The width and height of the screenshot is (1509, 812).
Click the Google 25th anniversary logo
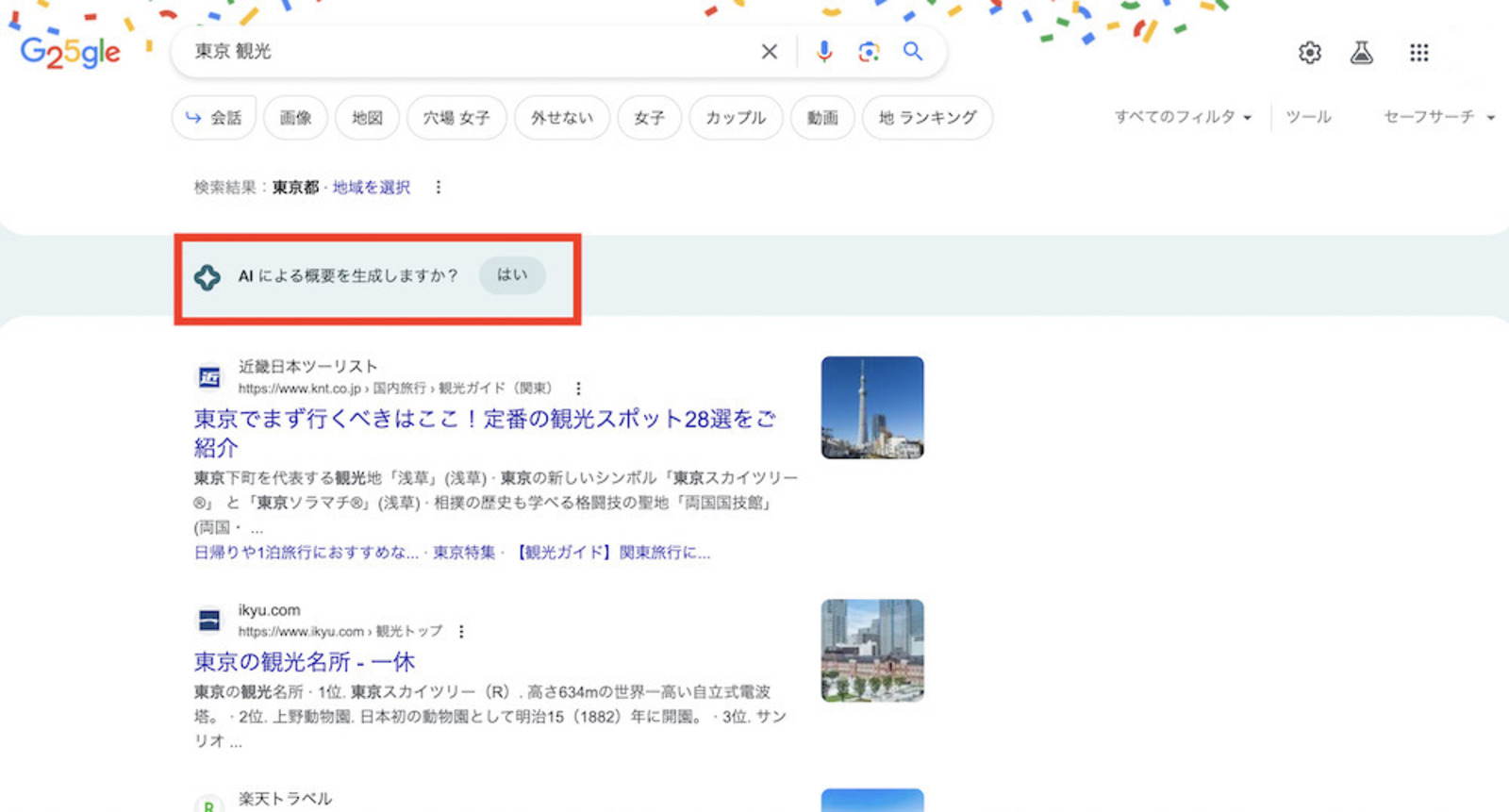71,53
